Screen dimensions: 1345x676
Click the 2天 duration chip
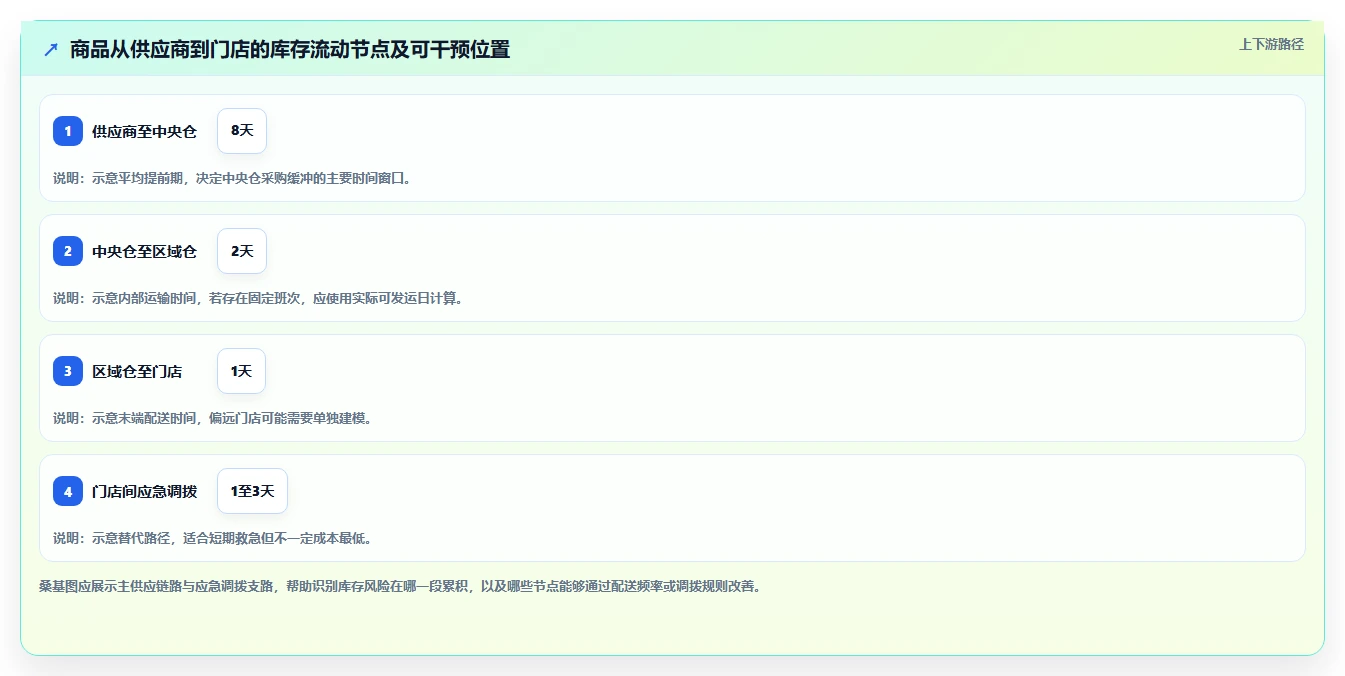[242, 251]
